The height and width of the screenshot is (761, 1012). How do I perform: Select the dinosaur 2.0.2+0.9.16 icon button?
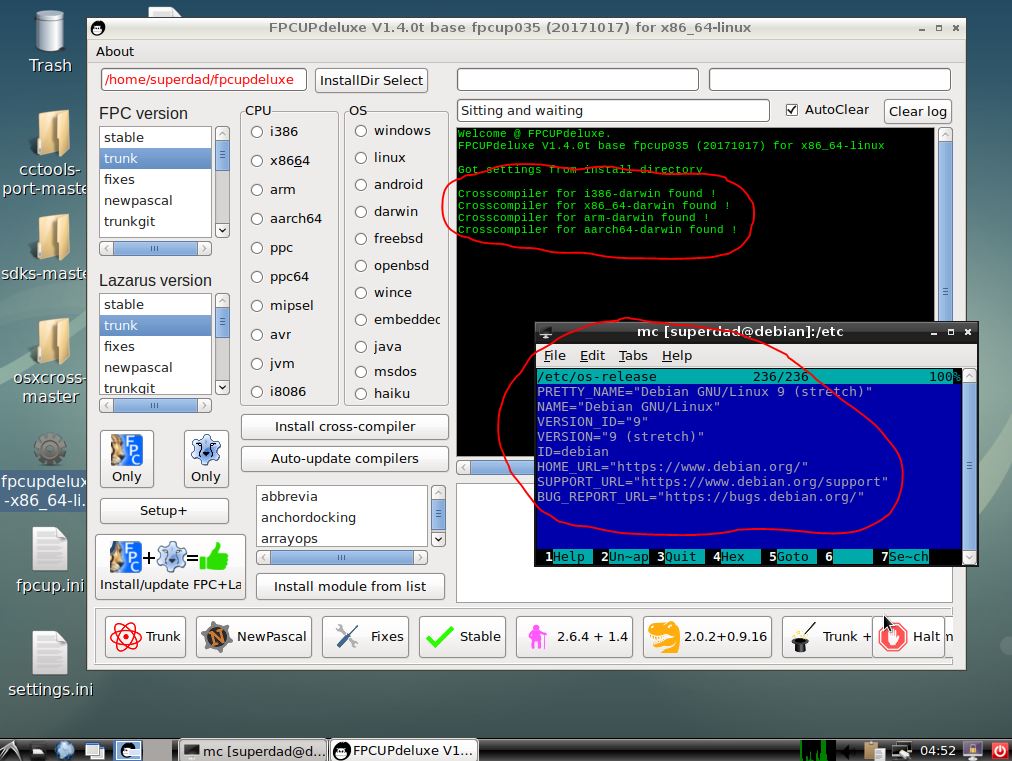(707, 635)
